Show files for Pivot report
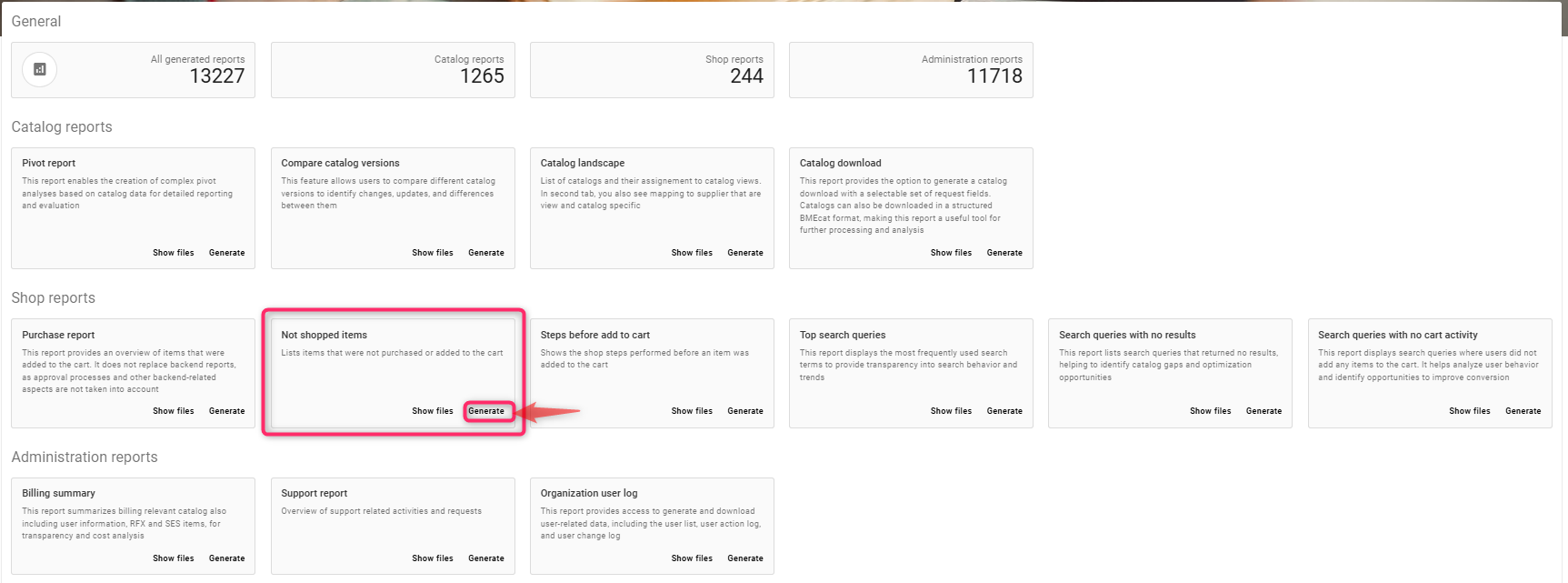 pos(173,253)
